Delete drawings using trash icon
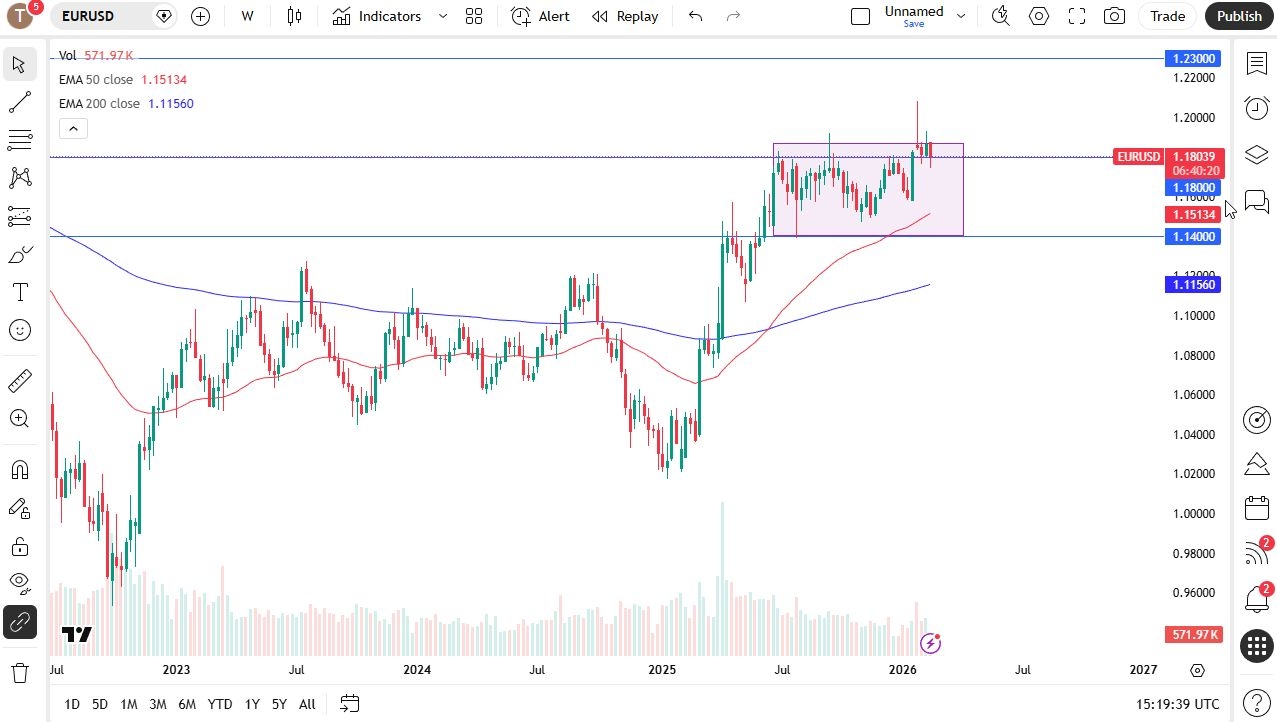 (19, 672)
